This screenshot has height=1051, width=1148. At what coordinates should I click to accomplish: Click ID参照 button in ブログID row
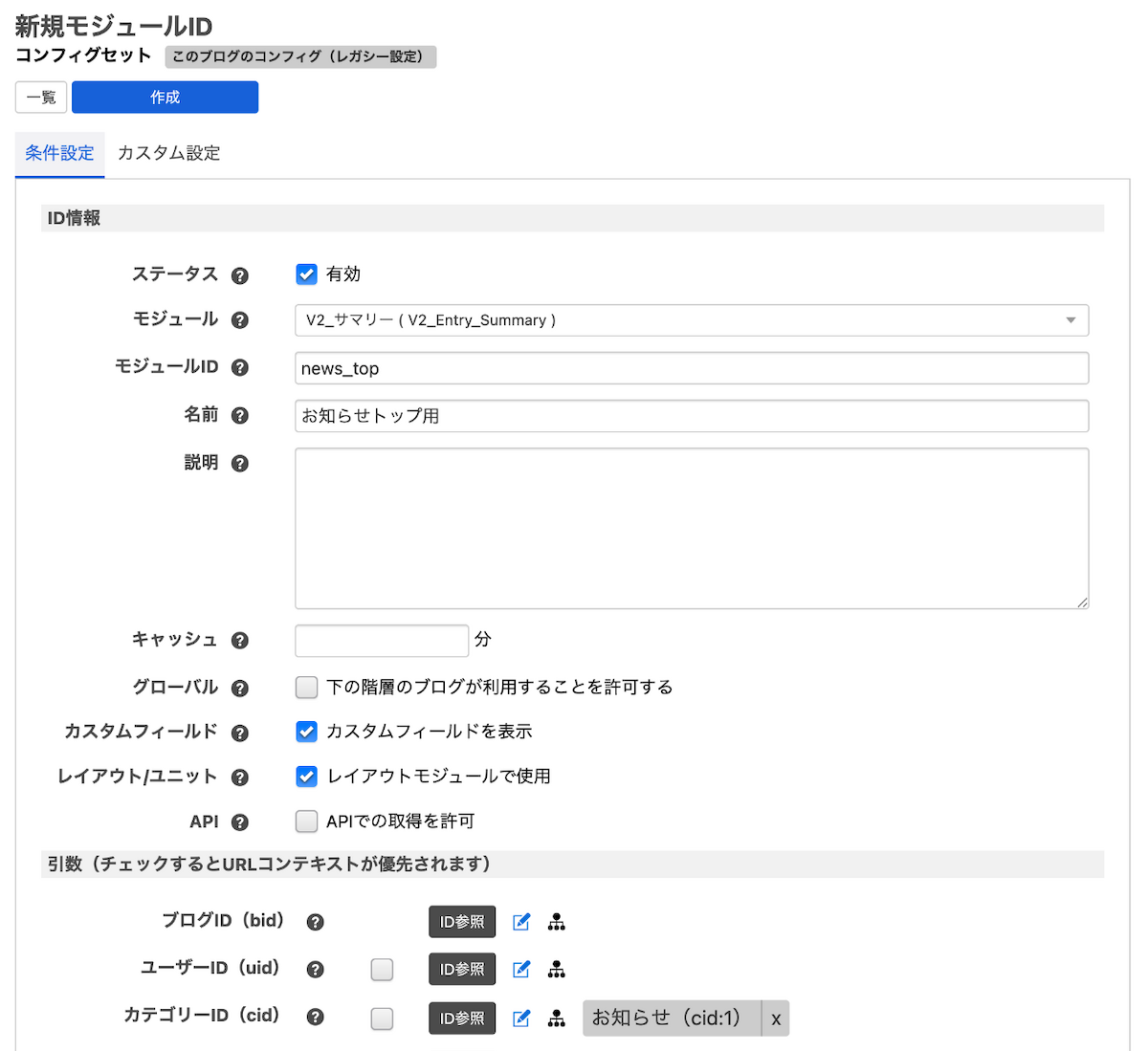pos(462,922)
